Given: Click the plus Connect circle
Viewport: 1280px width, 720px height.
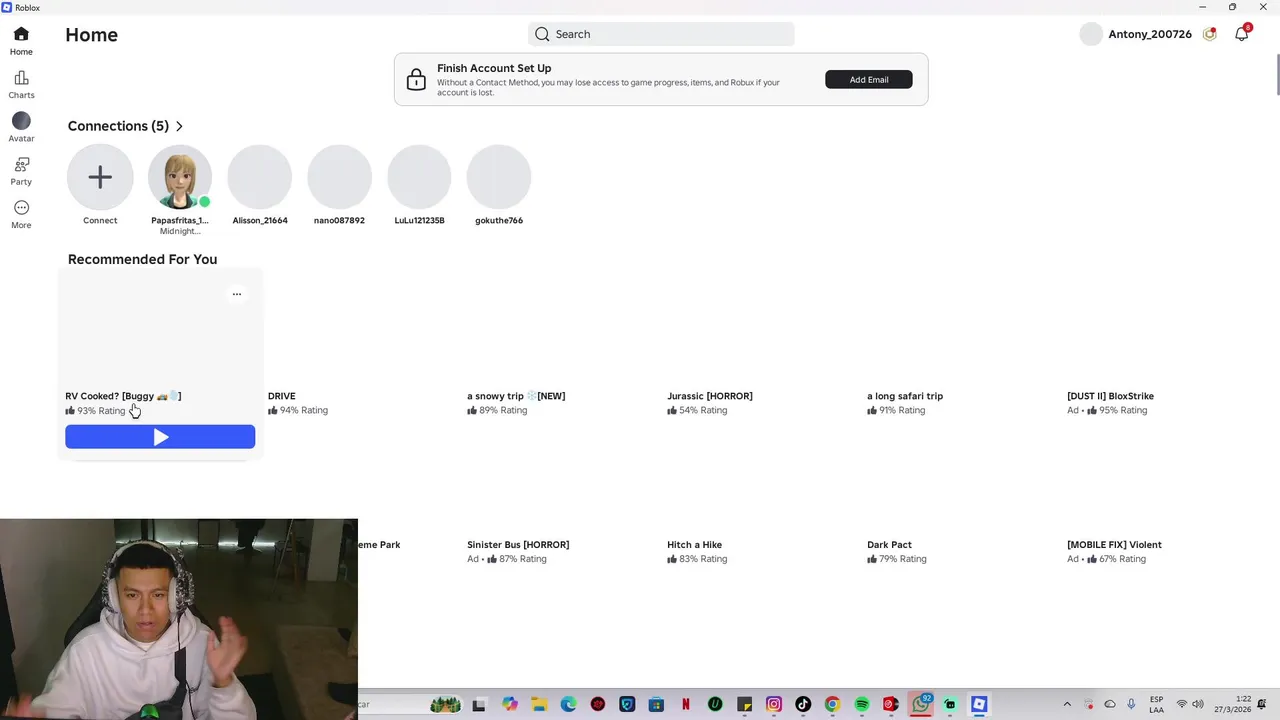Looking at the screenshot, I should click(x=100, y=177).
